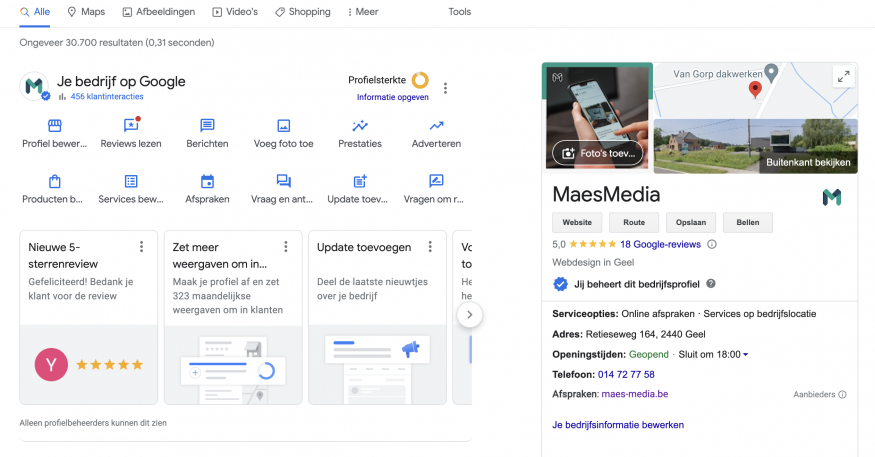Open Buitenkant bekijken street view thumbnail
The width and height of the screenshot is (875, 457).
coord(756,146)
